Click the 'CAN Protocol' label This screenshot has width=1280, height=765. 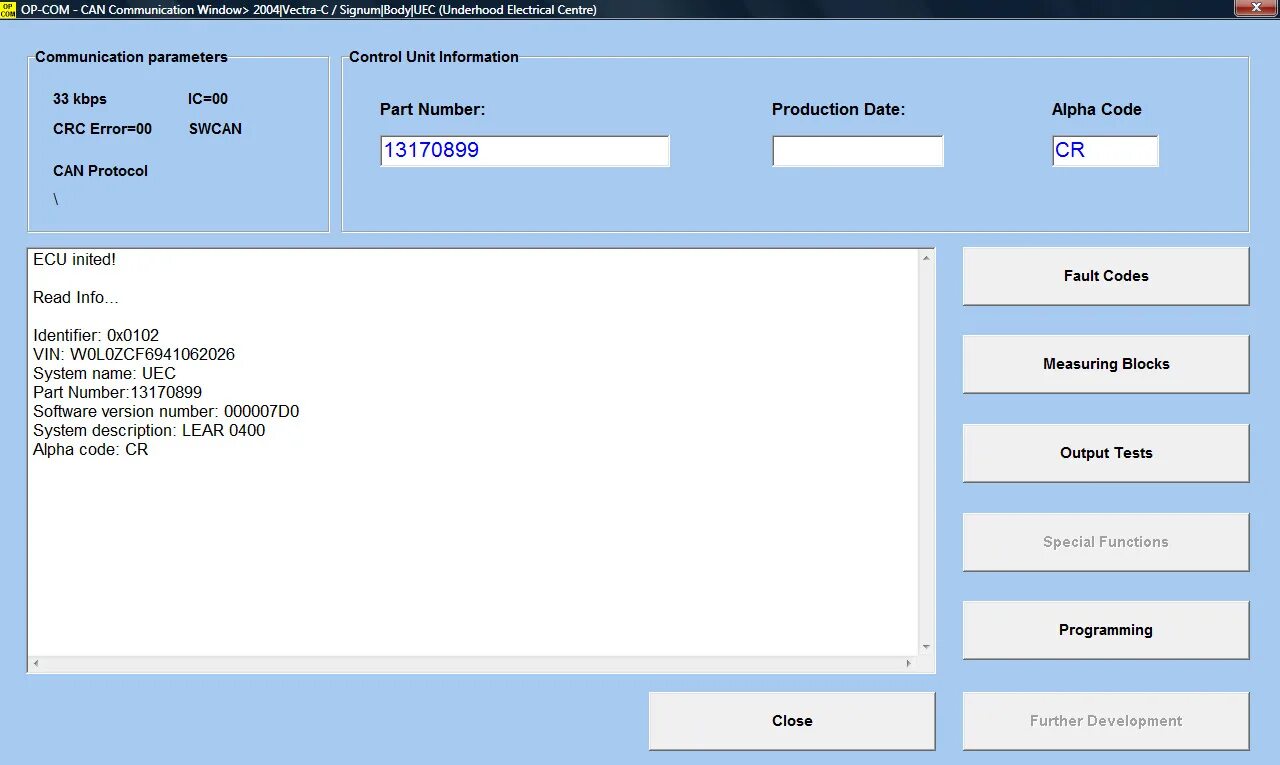click(x=100, y=171)
